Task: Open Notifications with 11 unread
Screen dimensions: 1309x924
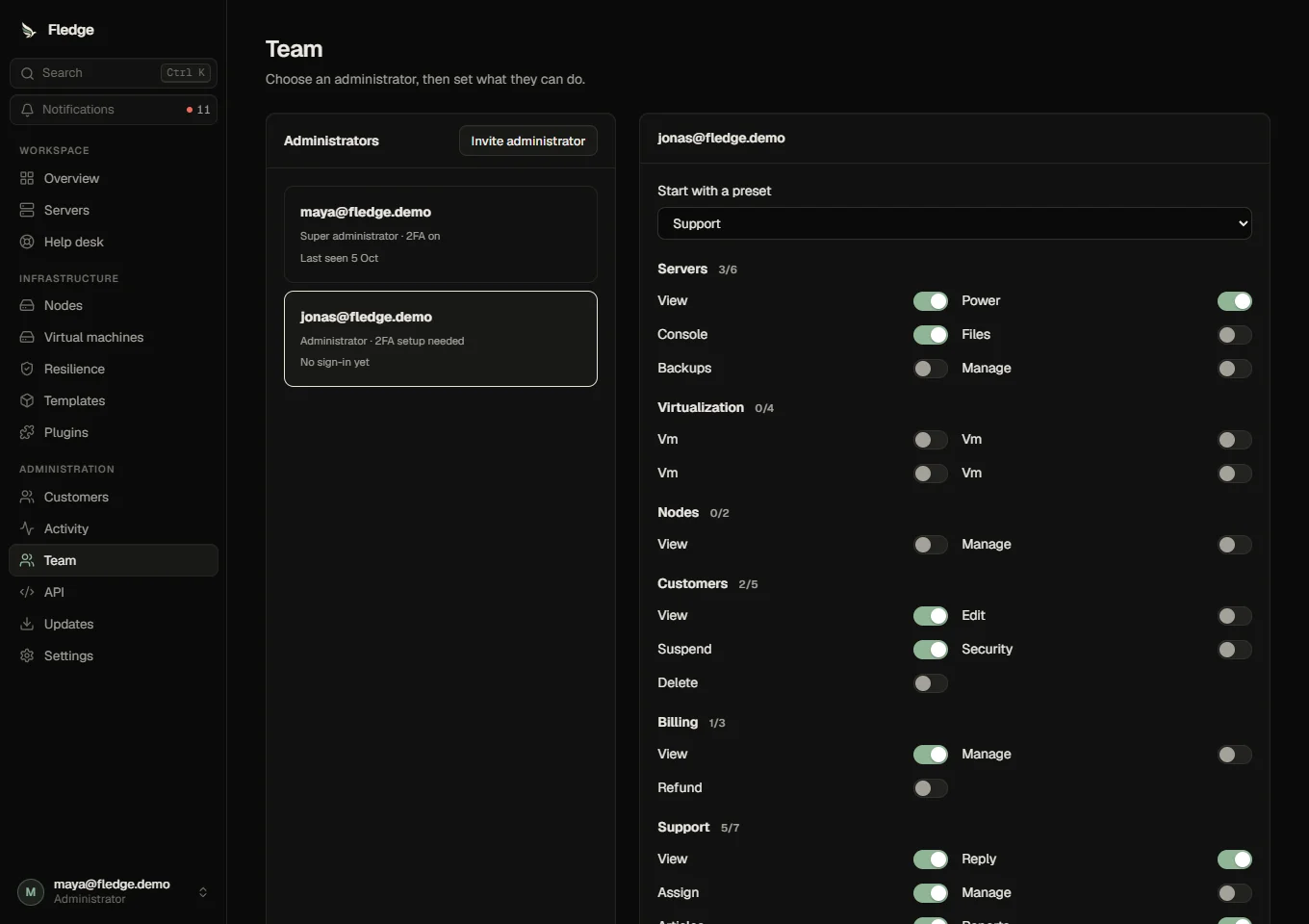Action: (x=114, y=110)
